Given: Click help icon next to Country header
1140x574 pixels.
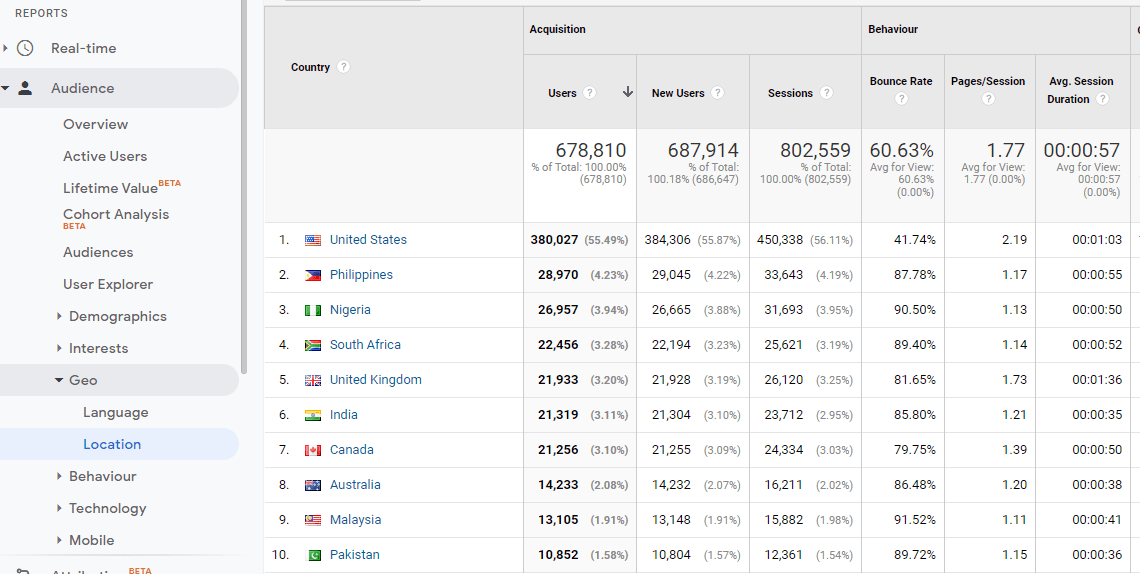Looking at the screenshot, I should click(x=344, y=67).
